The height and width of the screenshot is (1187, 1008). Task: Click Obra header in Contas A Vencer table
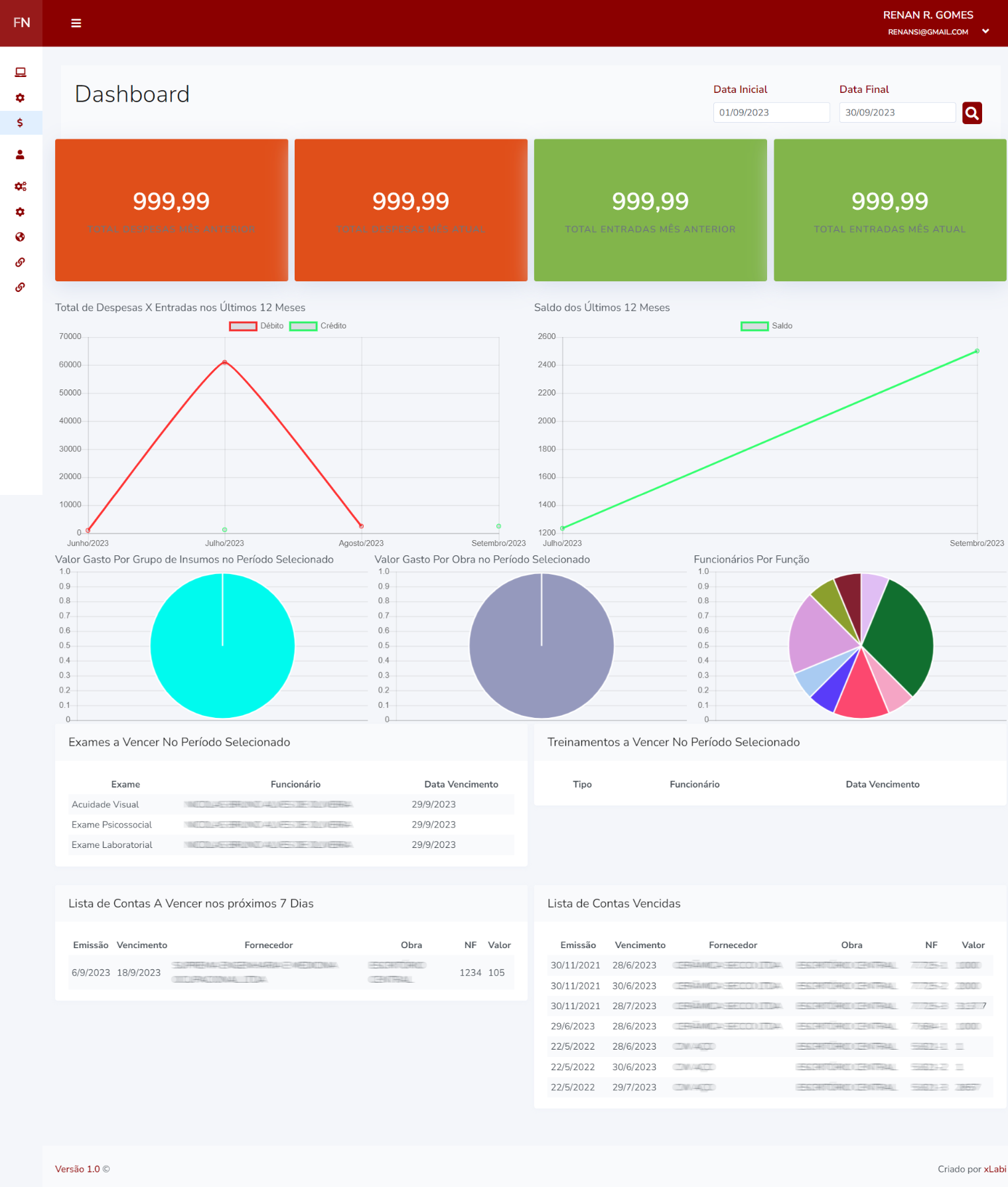coord(411,945)
